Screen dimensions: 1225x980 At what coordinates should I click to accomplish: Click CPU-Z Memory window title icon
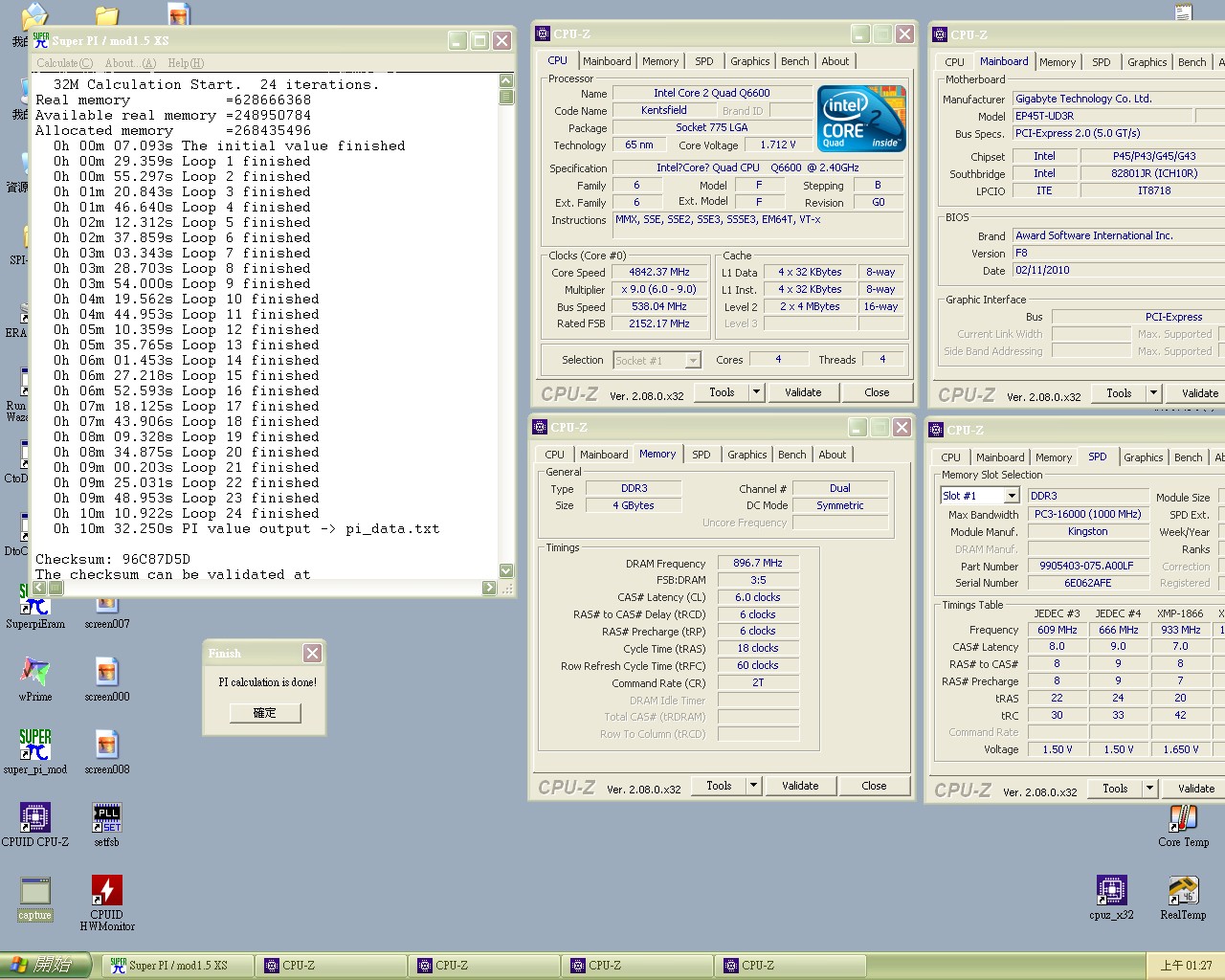[x=540, y=427]
